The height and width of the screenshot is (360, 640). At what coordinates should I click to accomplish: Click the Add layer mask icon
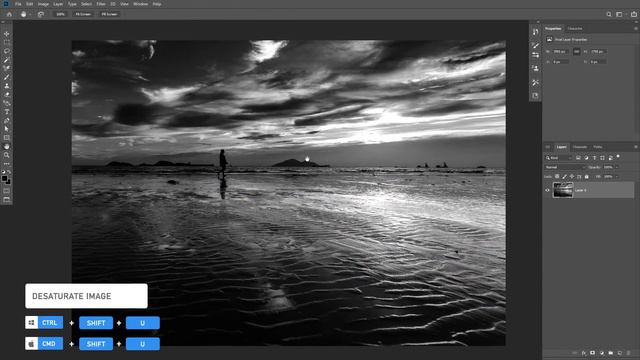click(593, 353)
